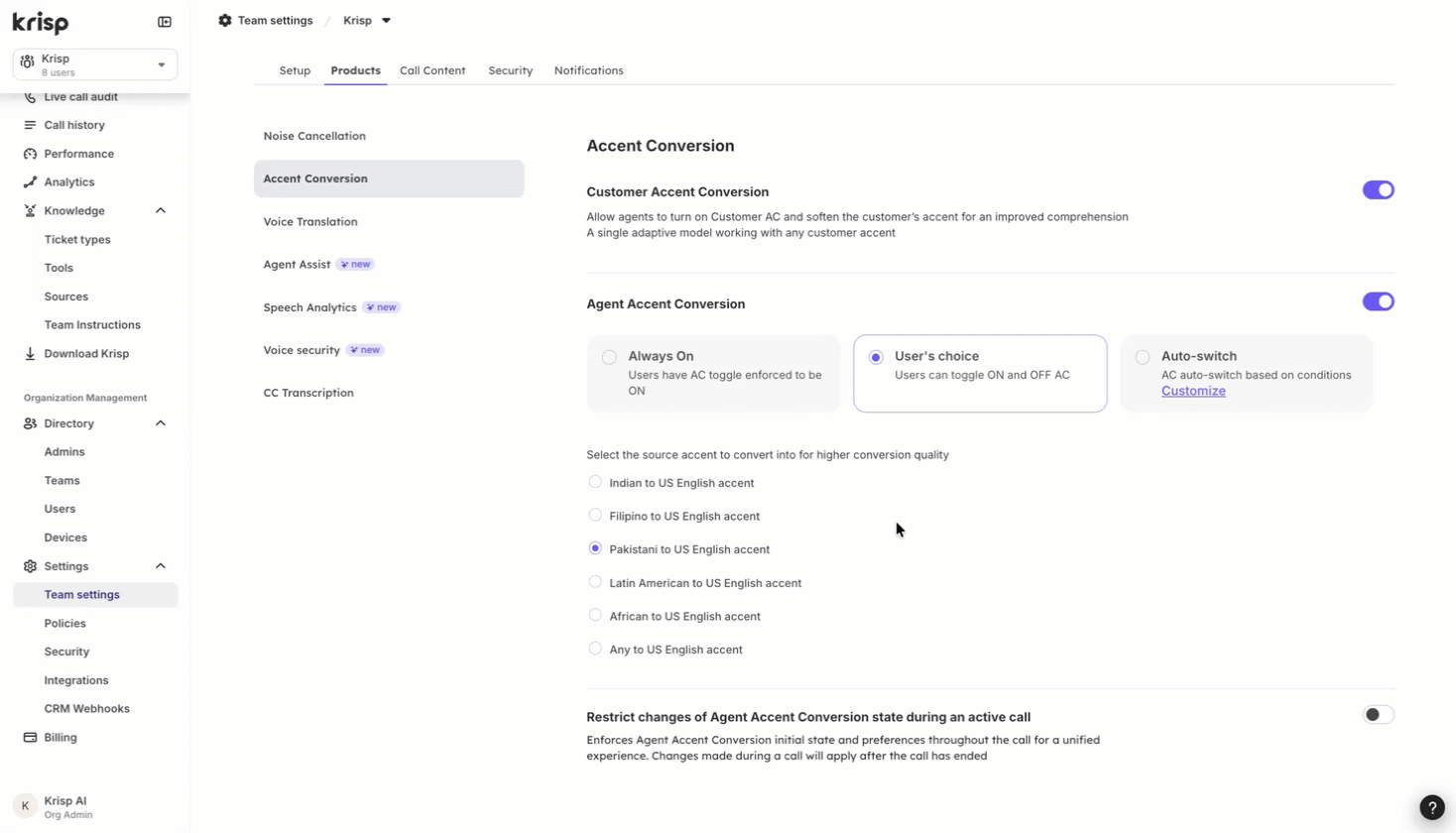Select the User's choice radio option
This screenshot has width=1456, height=833.
(x=876, y=357)
